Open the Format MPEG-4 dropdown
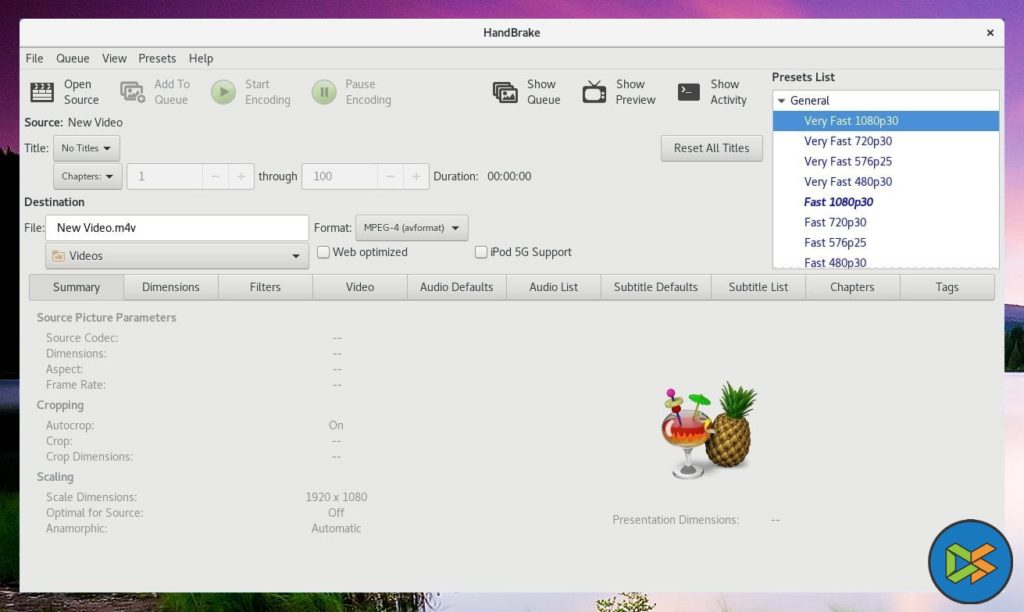 tap(412, 228)
